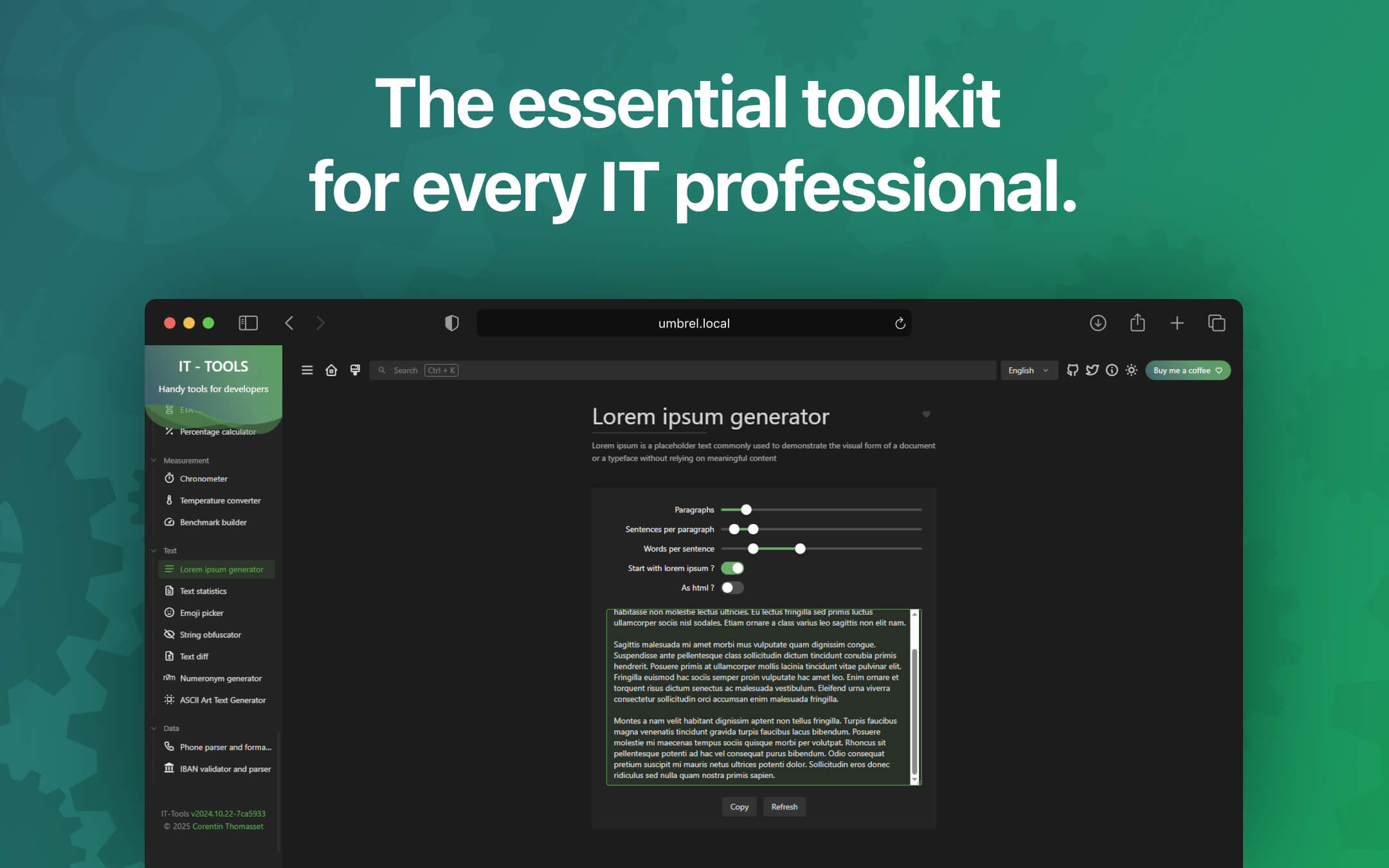Open the Temperature converter tool
The width and height of the screenshot is (1389, 868).
coord(220,500)
